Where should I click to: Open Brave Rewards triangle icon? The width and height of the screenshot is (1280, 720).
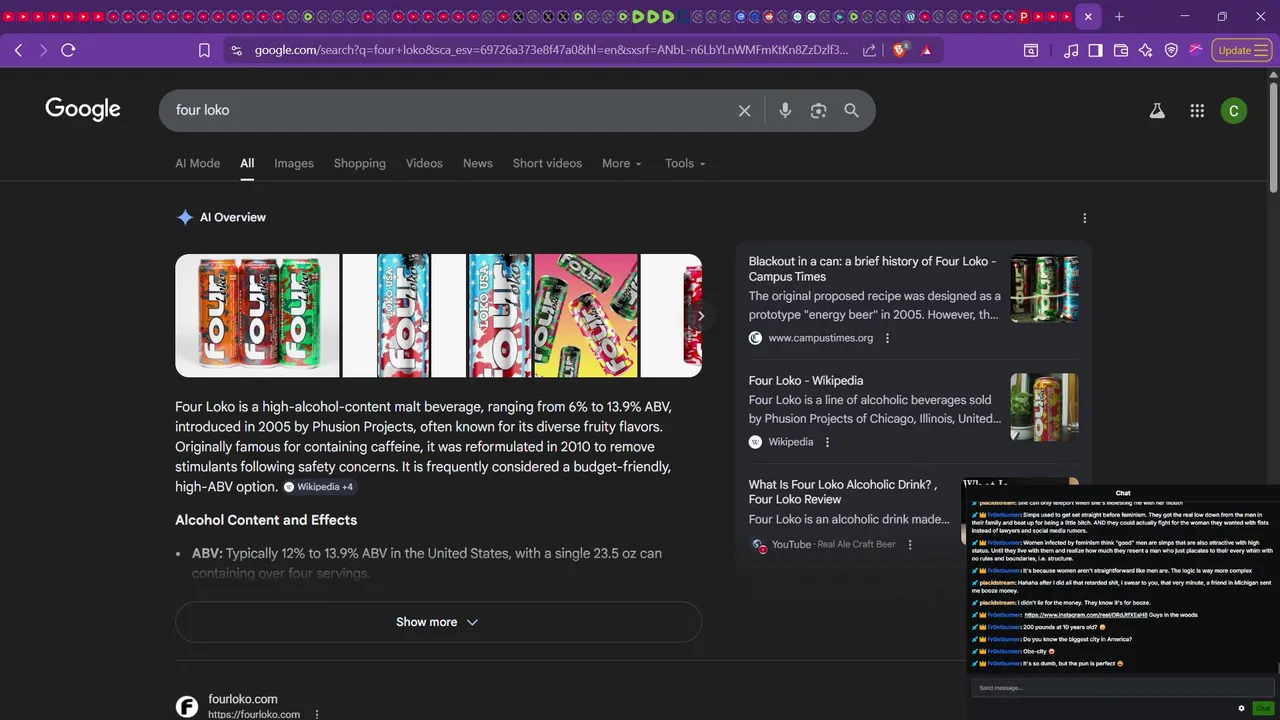pyautogui.click(x=927, y=50)
